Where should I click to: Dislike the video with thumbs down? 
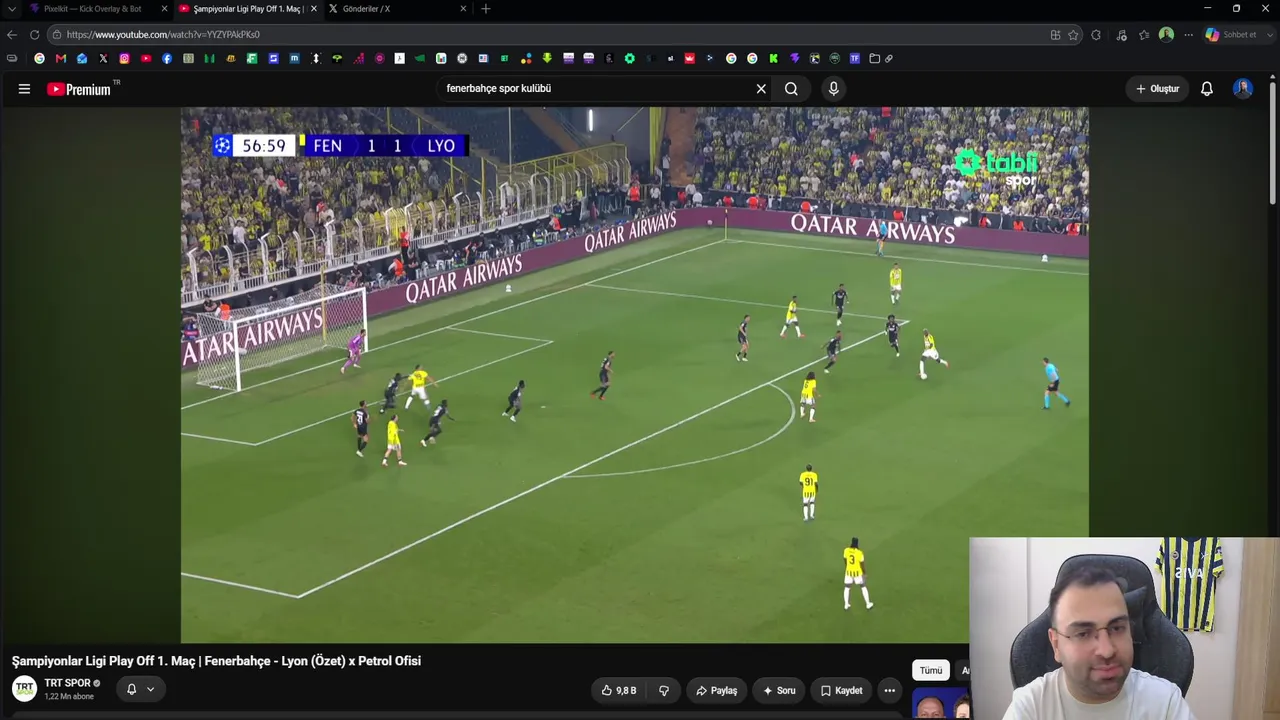(663, 690)
